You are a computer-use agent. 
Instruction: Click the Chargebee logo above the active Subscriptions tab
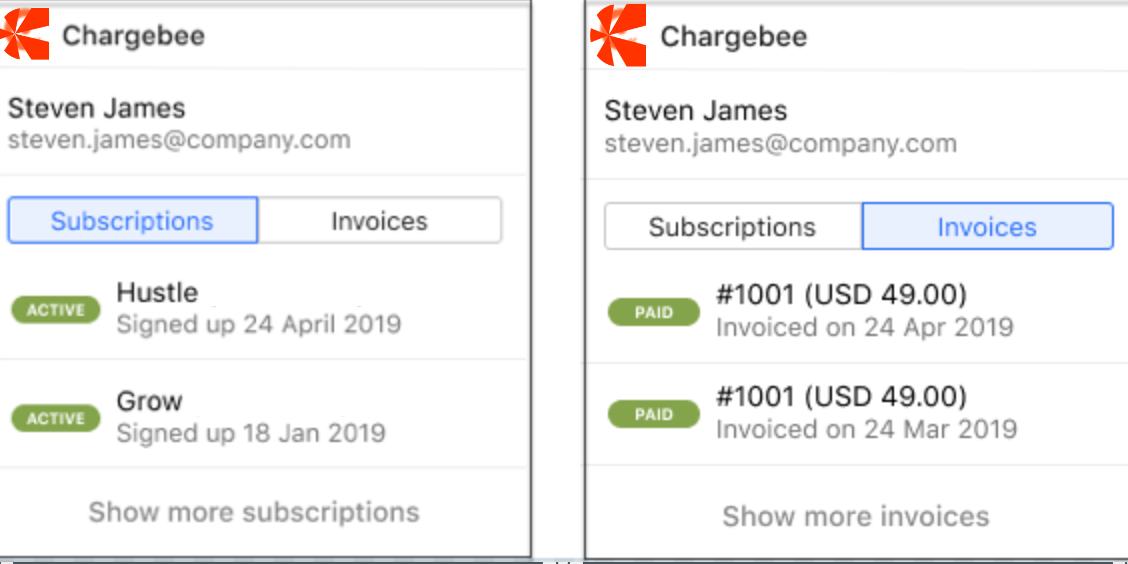(25, 34)
